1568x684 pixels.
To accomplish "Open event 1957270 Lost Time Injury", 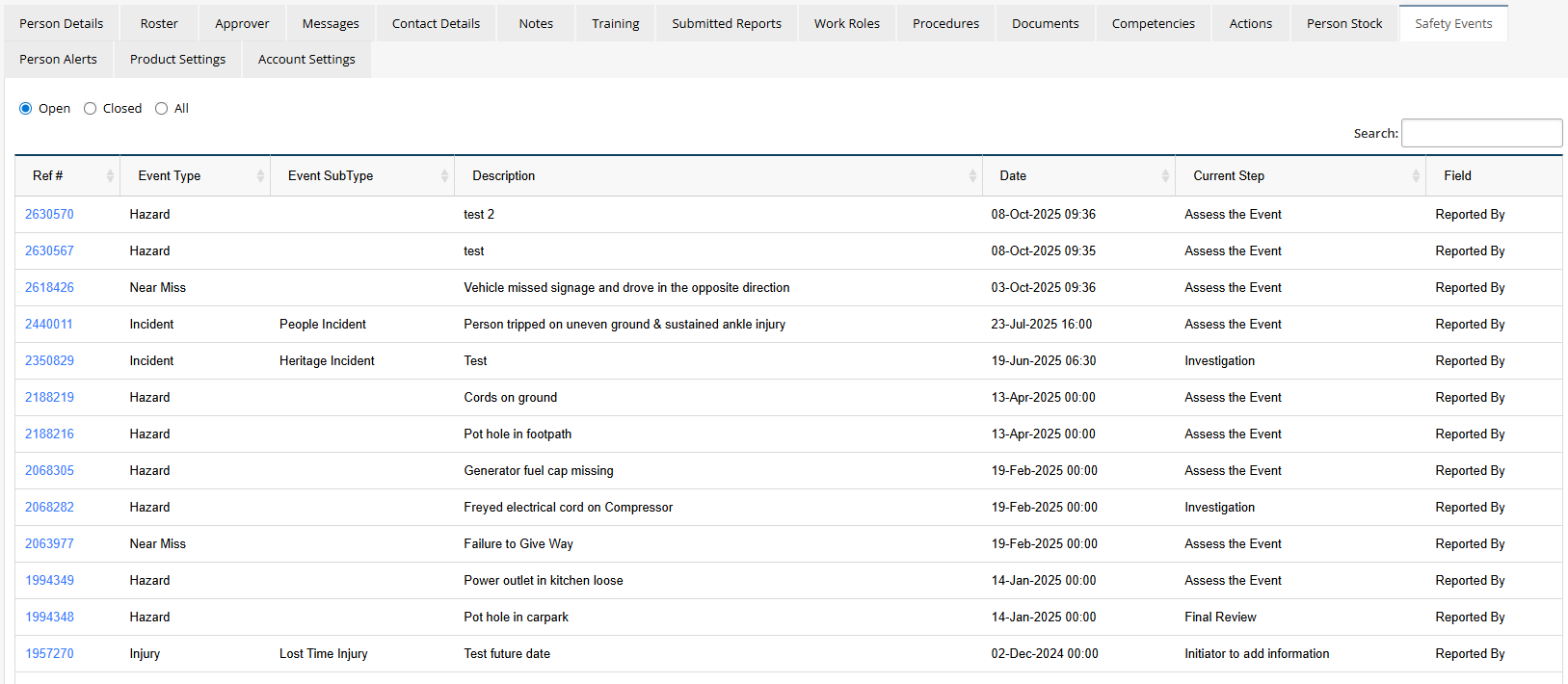I will click(49, 653).
